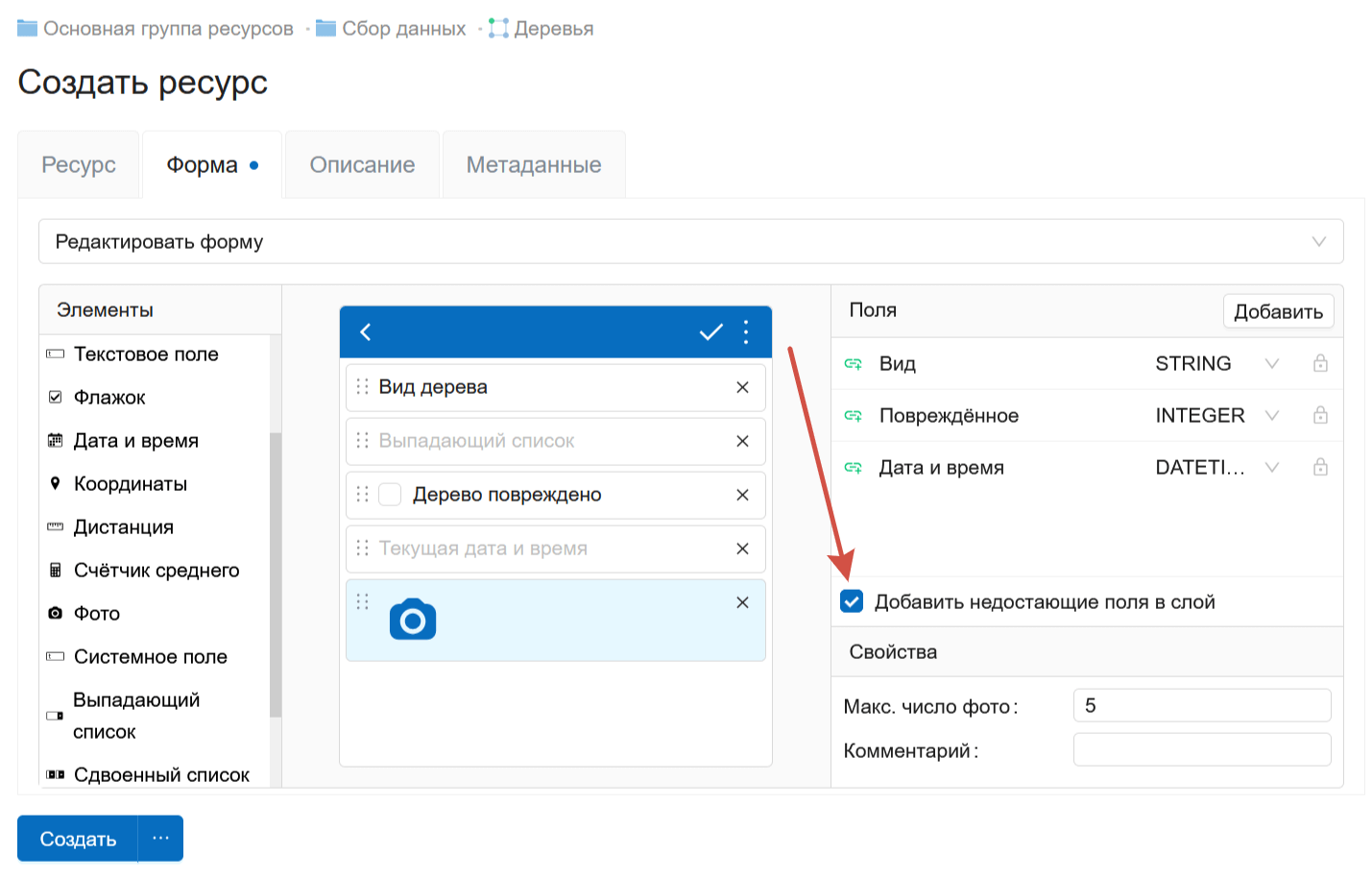The image size is (1372, 878).
Task: Select the 'Флажок' element in the Elements list
Action: [x=109, y=398]
